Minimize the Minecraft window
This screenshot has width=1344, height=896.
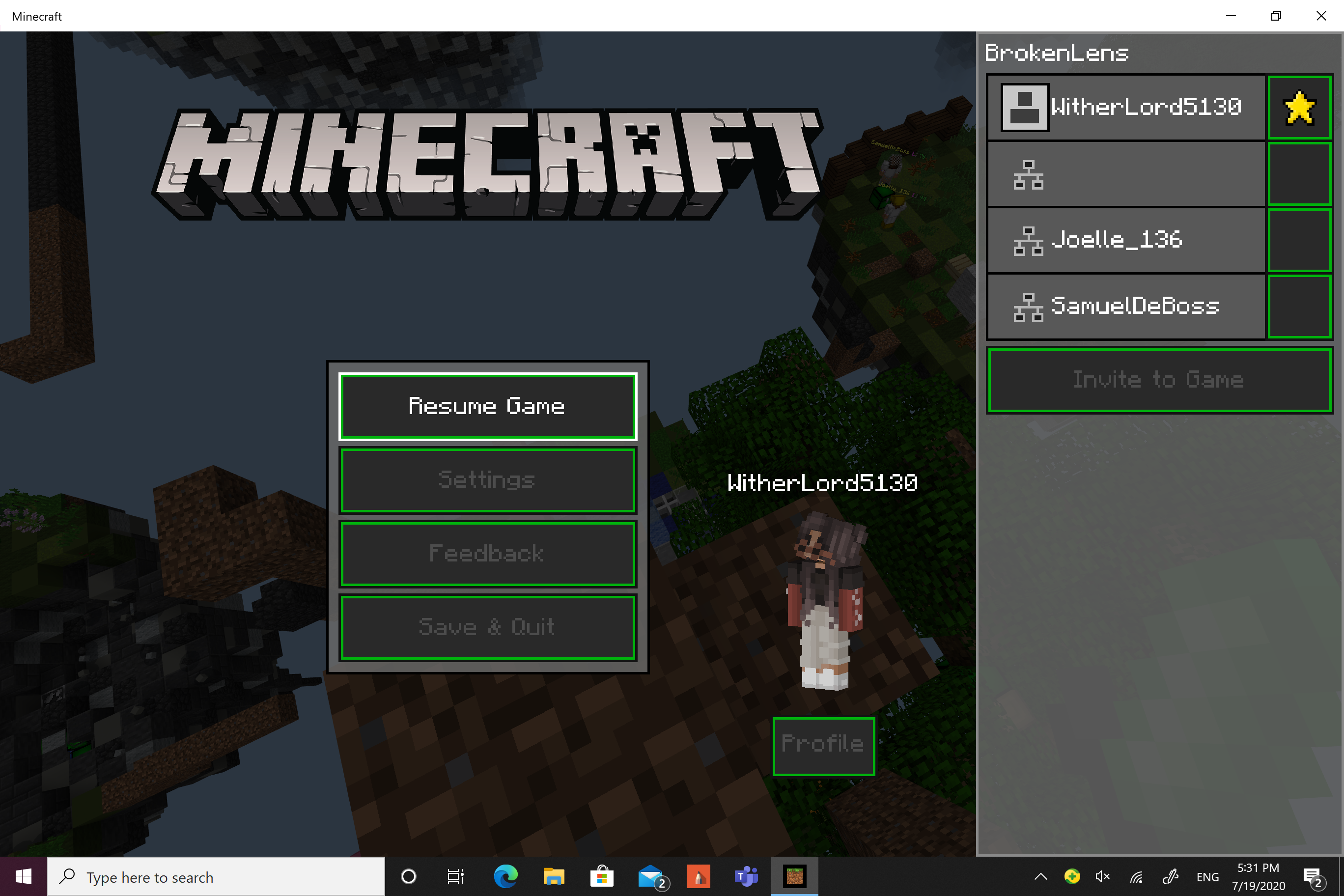(x=1231, y=16)
